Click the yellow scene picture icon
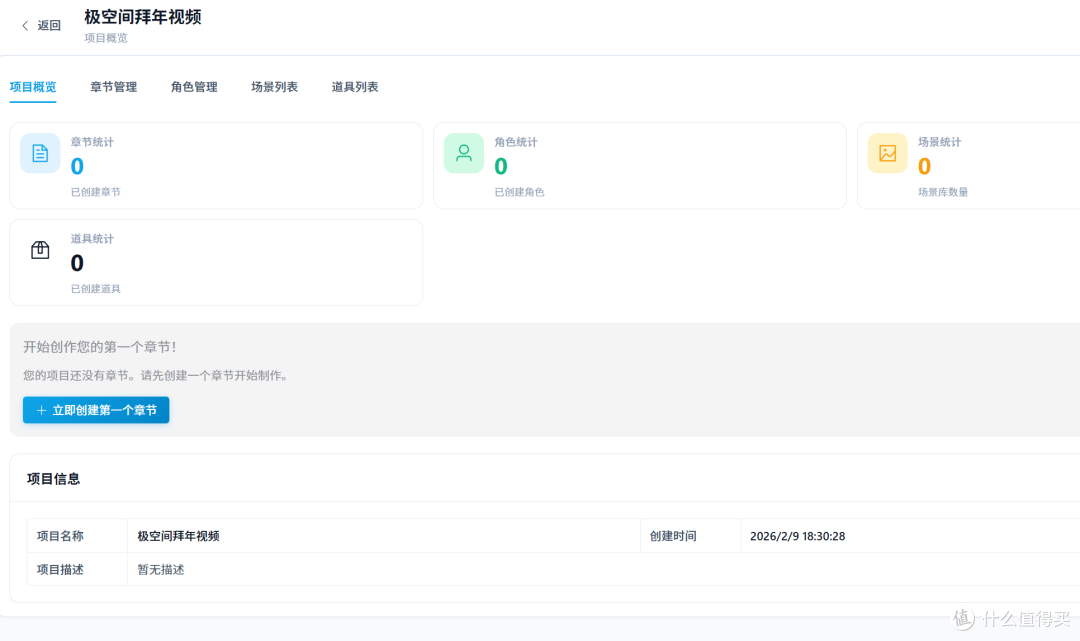 tap(887, 153)
